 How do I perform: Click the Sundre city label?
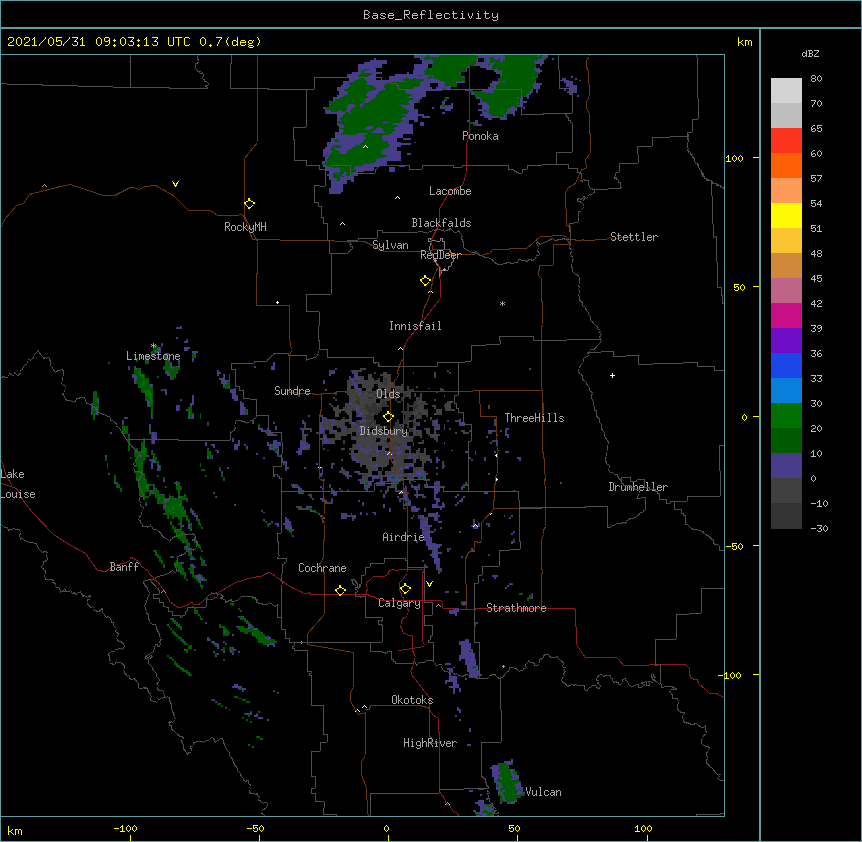click(292, 391)
